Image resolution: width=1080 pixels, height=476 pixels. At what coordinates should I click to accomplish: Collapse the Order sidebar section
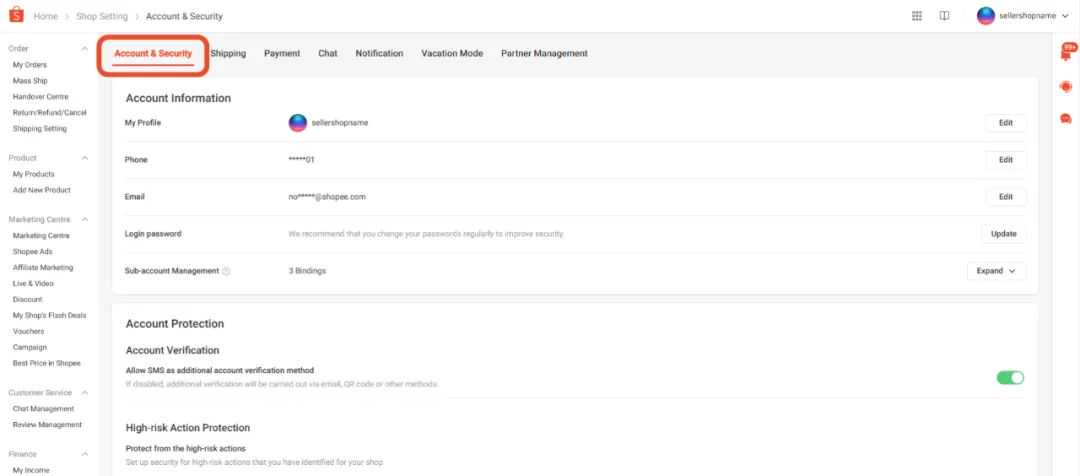(x=85, y=49)
